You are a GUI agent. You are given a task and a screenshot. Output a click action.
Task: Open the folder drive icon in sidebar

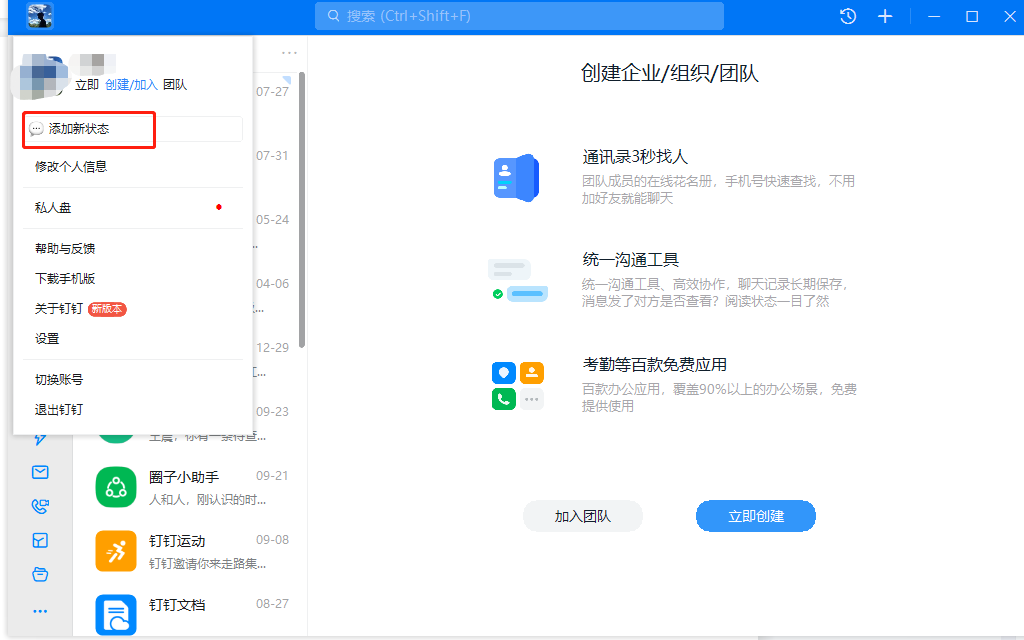coord(40,574)
